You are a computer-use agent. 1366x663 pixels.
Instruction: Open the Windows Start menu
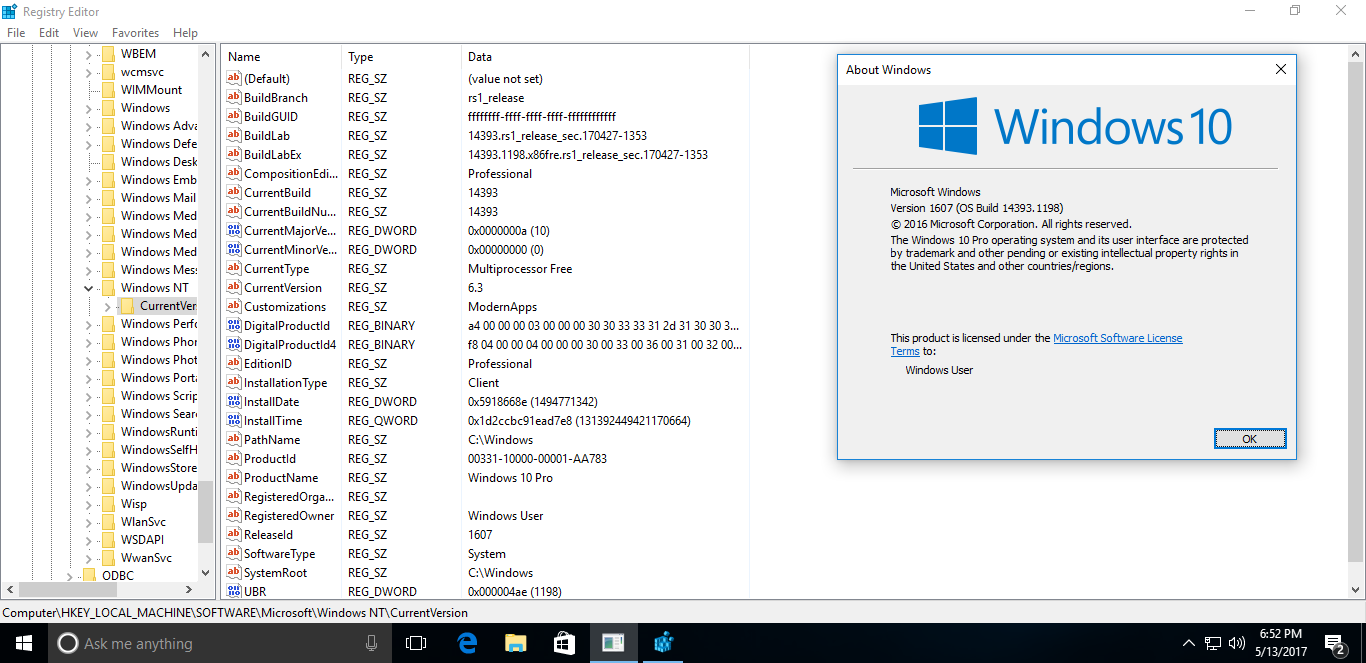coord(24,643)
